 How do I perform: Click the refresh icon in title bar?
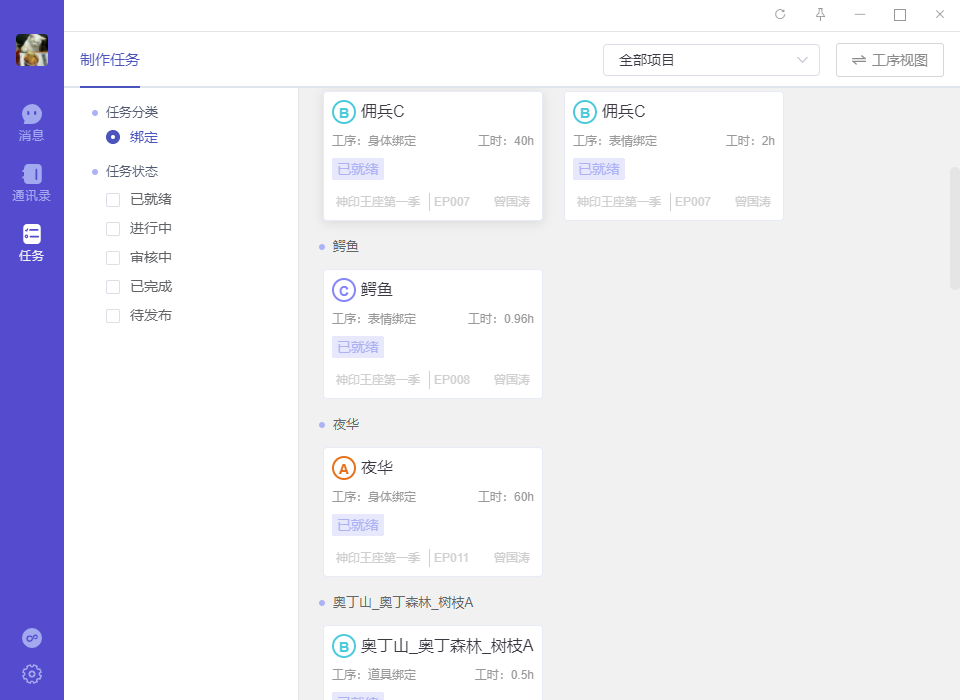click(x=780, y=14)
